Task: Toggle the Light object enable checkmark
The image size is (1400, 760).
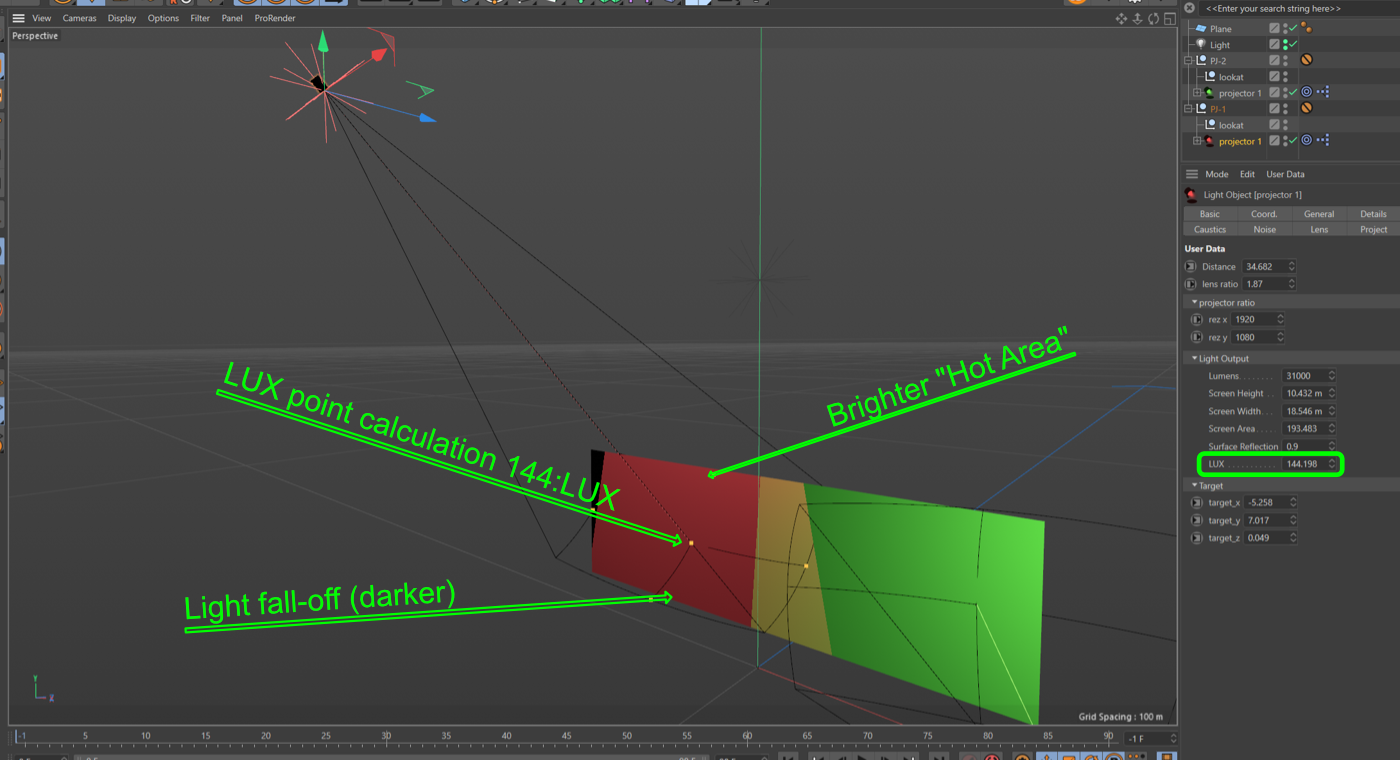Action: coord(1293,44)
